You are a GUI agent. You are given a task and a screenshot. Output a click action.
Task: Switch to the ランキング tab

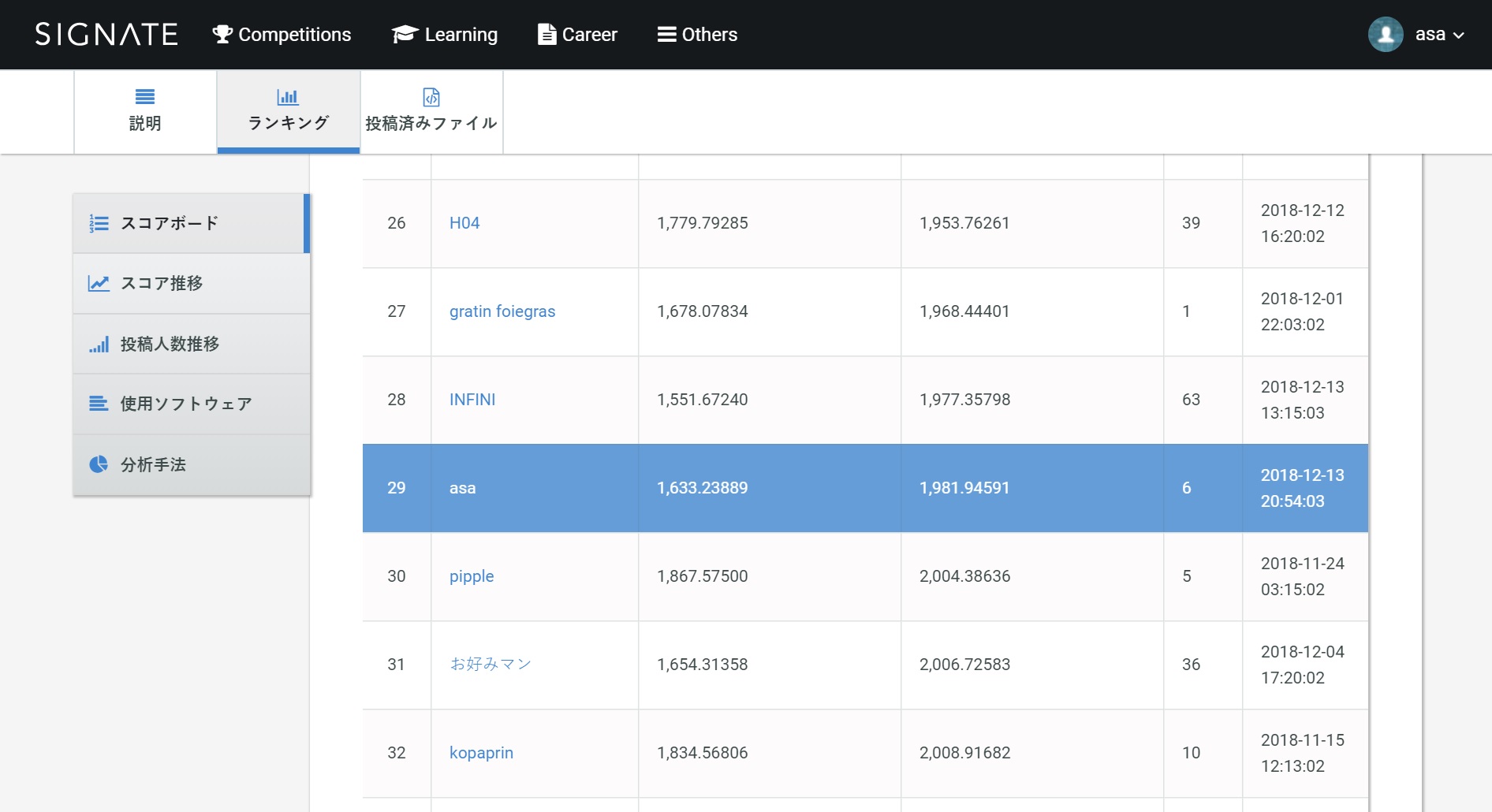[289, 112]
